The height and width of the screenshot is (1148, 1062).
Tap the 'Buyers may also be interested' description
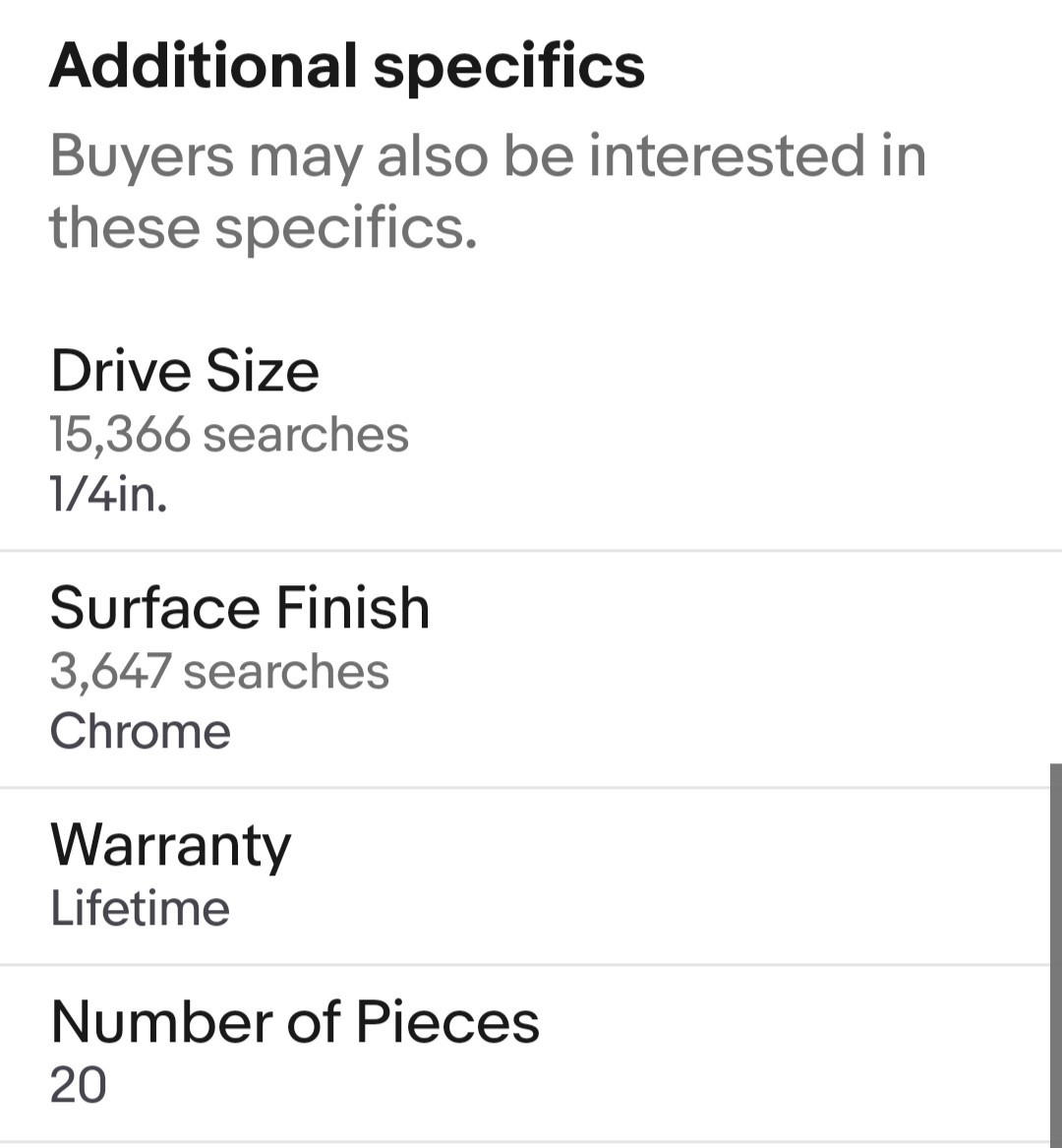(x=488, y=191)
